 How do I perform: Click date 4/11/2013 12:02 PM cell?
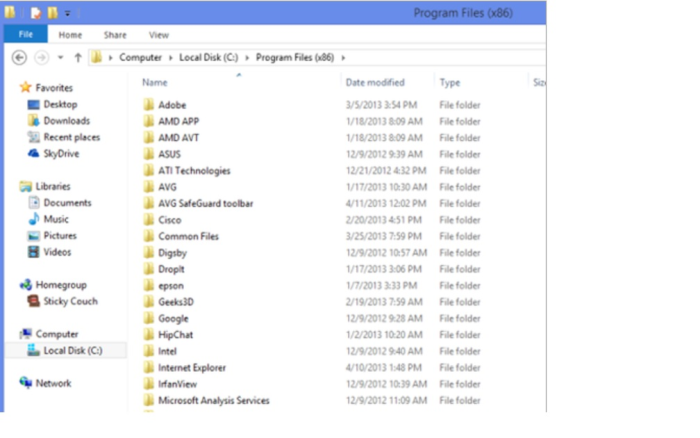386,204
